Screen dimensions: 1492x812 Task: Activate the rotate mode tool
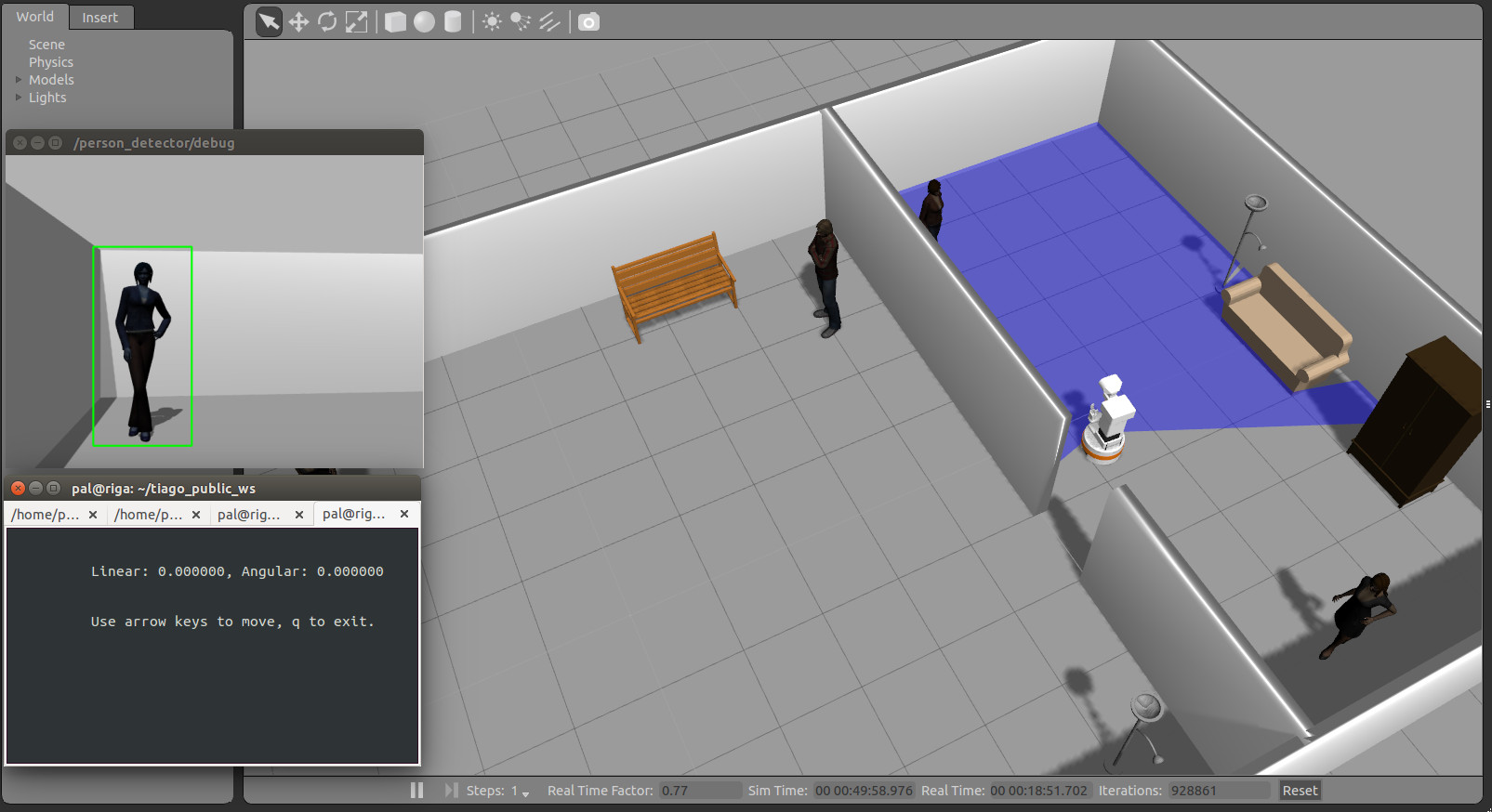tap(327, 21)
